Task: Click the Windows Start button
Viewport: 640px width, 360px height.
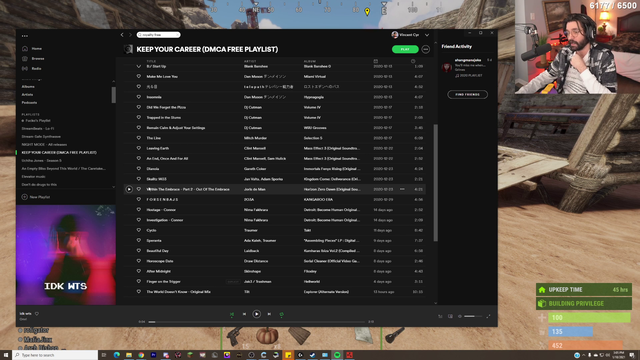Action: (6, 355)
